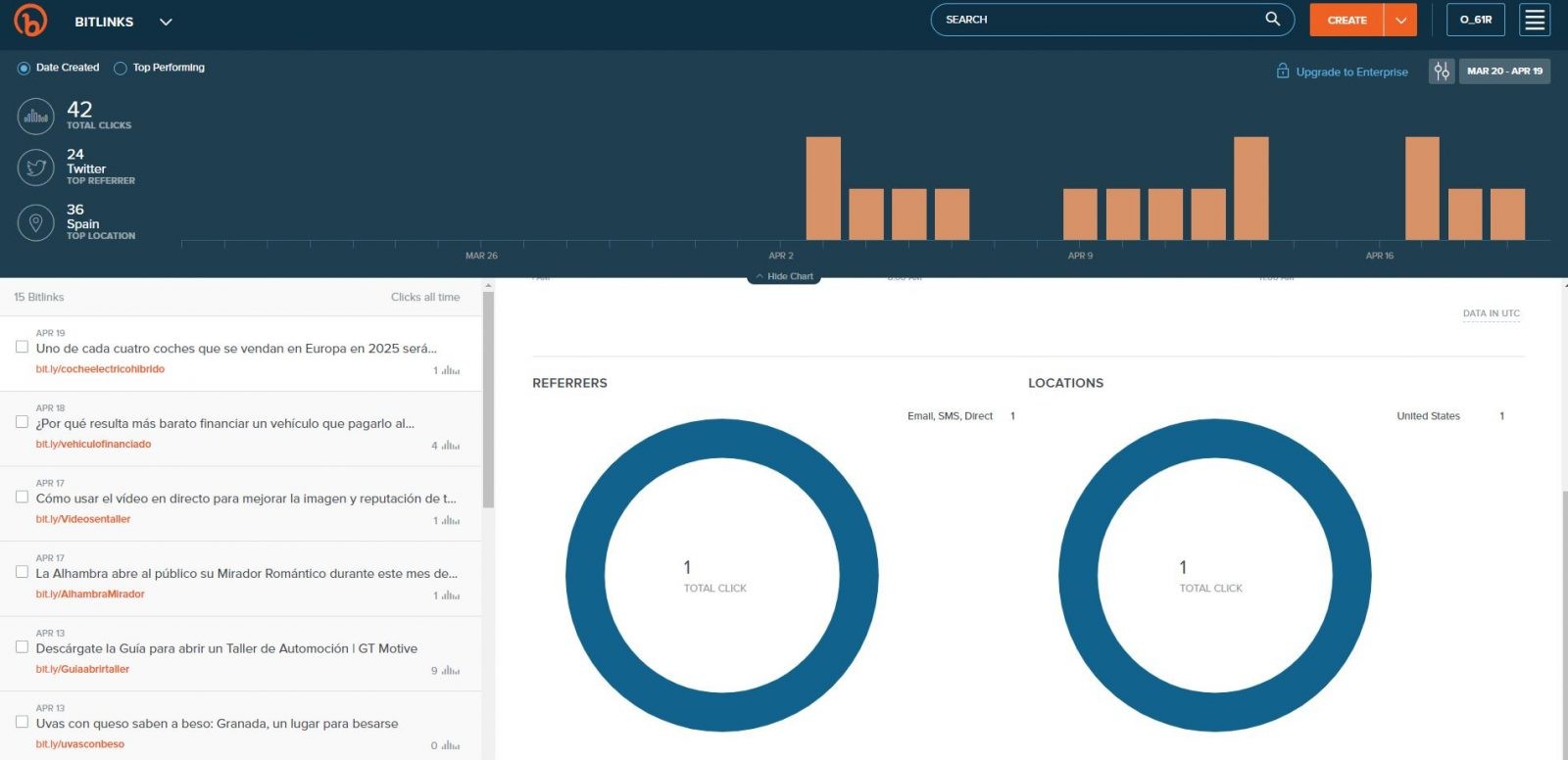Open the O_61R account menu

(x=1475, y=20)
